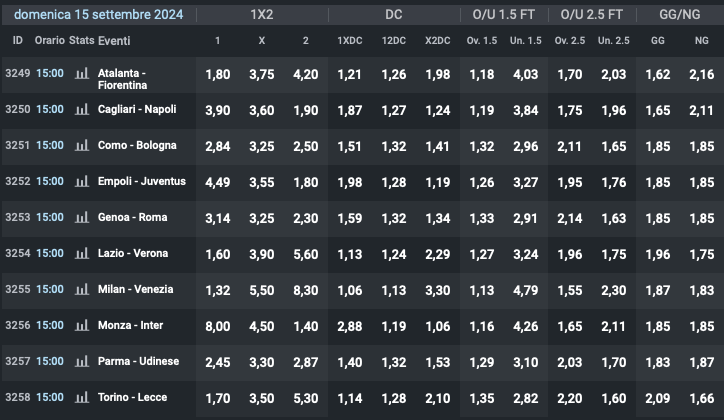View stats icon for Empoli - Juventus
The width and height of the screenshot is (724, 420).
82,182
